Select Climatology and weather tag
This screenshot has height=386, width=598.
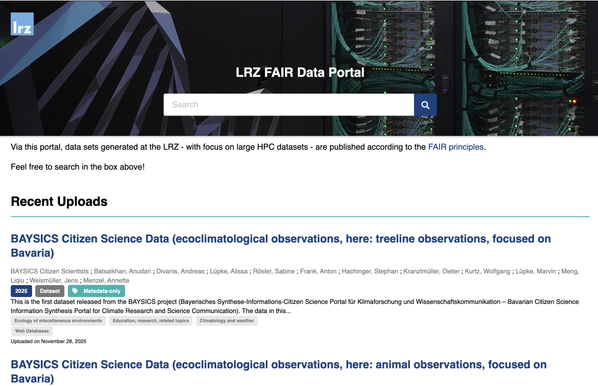point(227,320)
